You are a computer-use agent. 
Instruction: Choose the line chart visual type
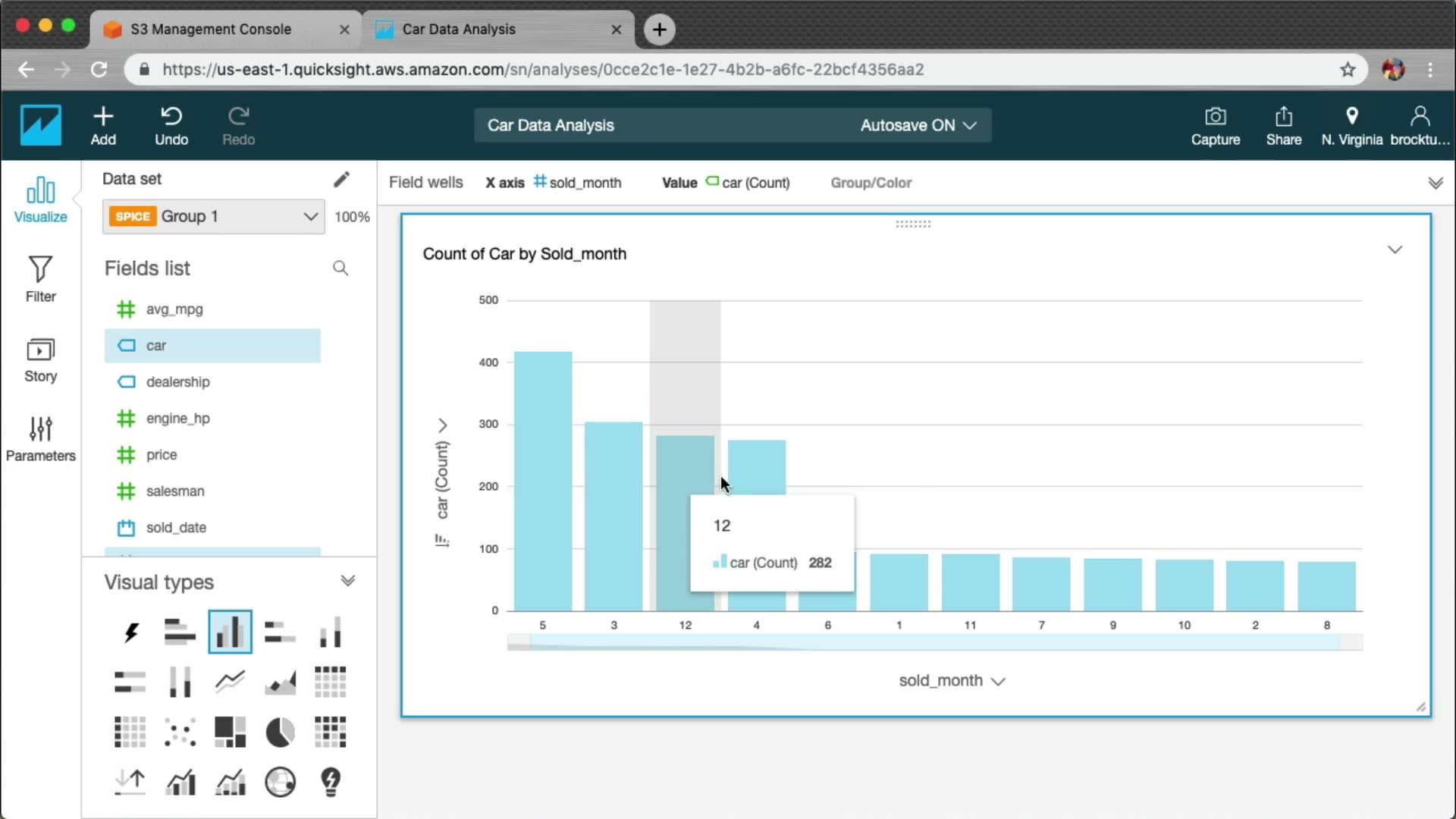(230, 682)
